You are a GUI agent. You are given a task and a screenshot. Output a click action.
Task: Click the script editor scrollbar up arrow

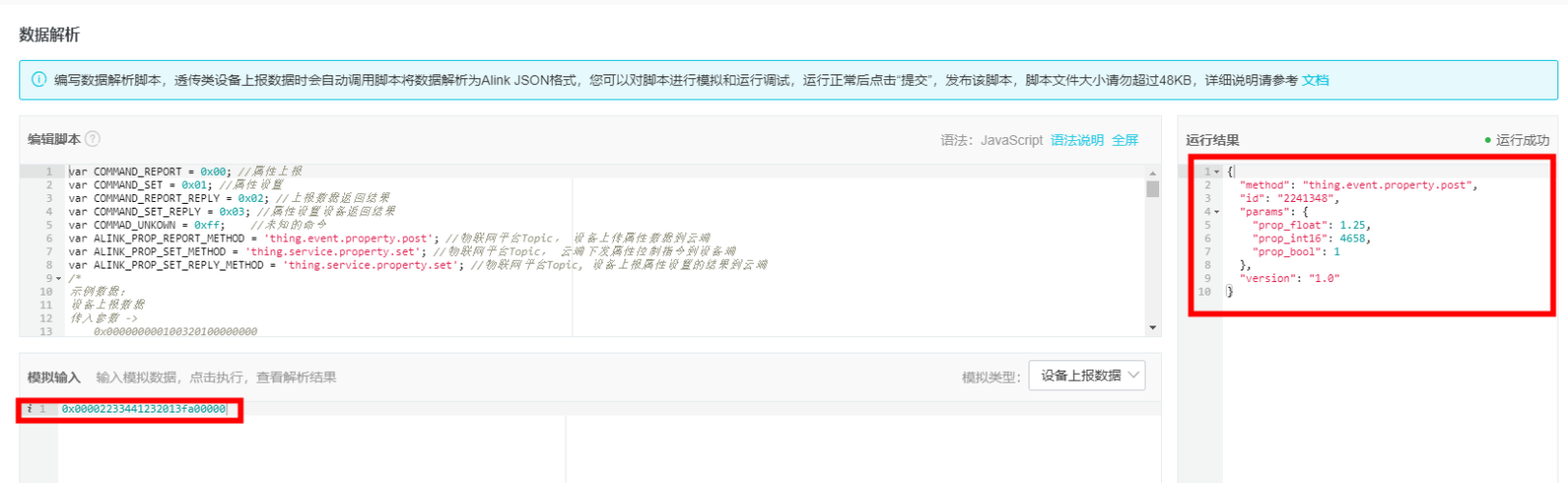click(1152, 173)
